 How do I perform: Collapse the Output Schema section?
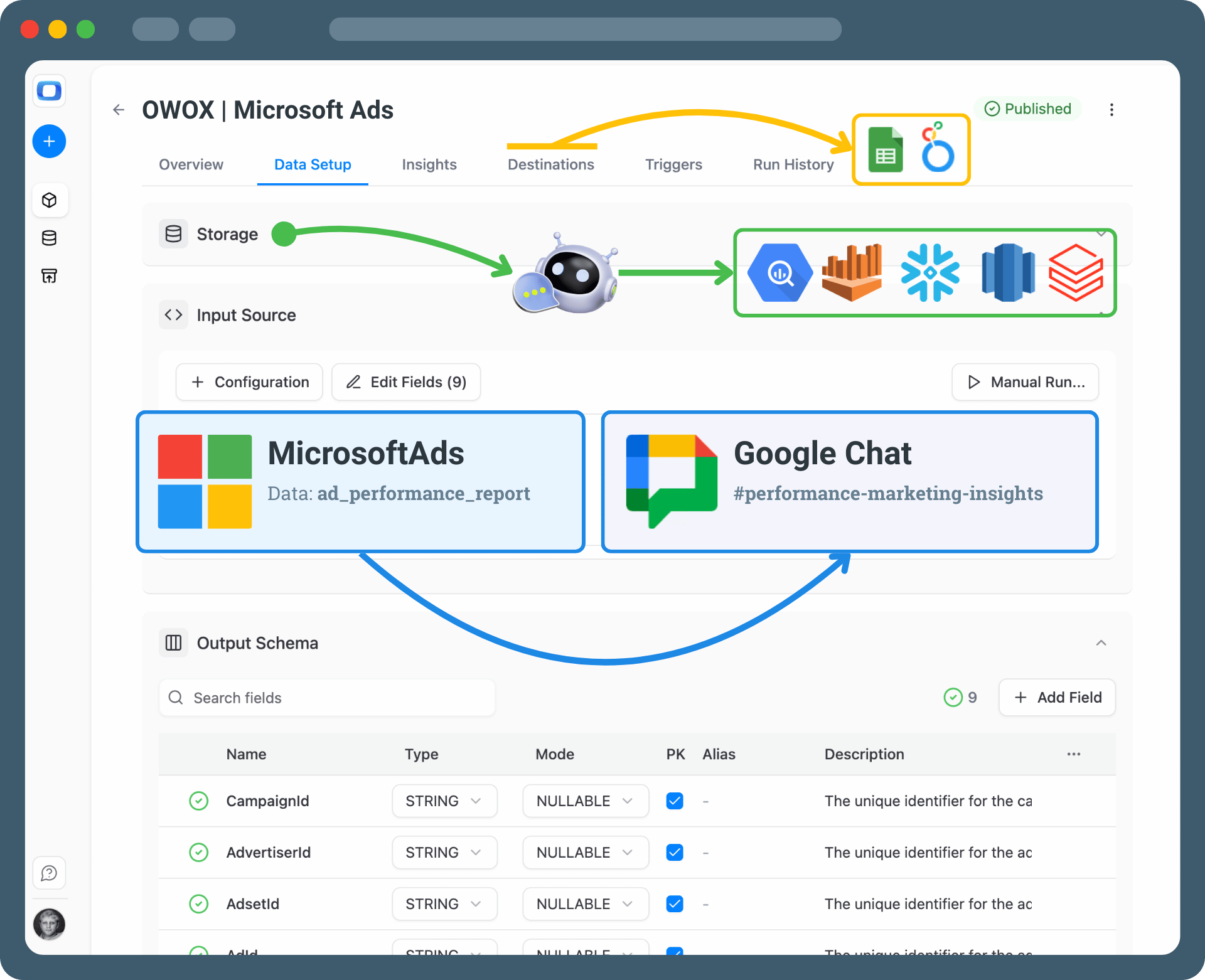1101,643
